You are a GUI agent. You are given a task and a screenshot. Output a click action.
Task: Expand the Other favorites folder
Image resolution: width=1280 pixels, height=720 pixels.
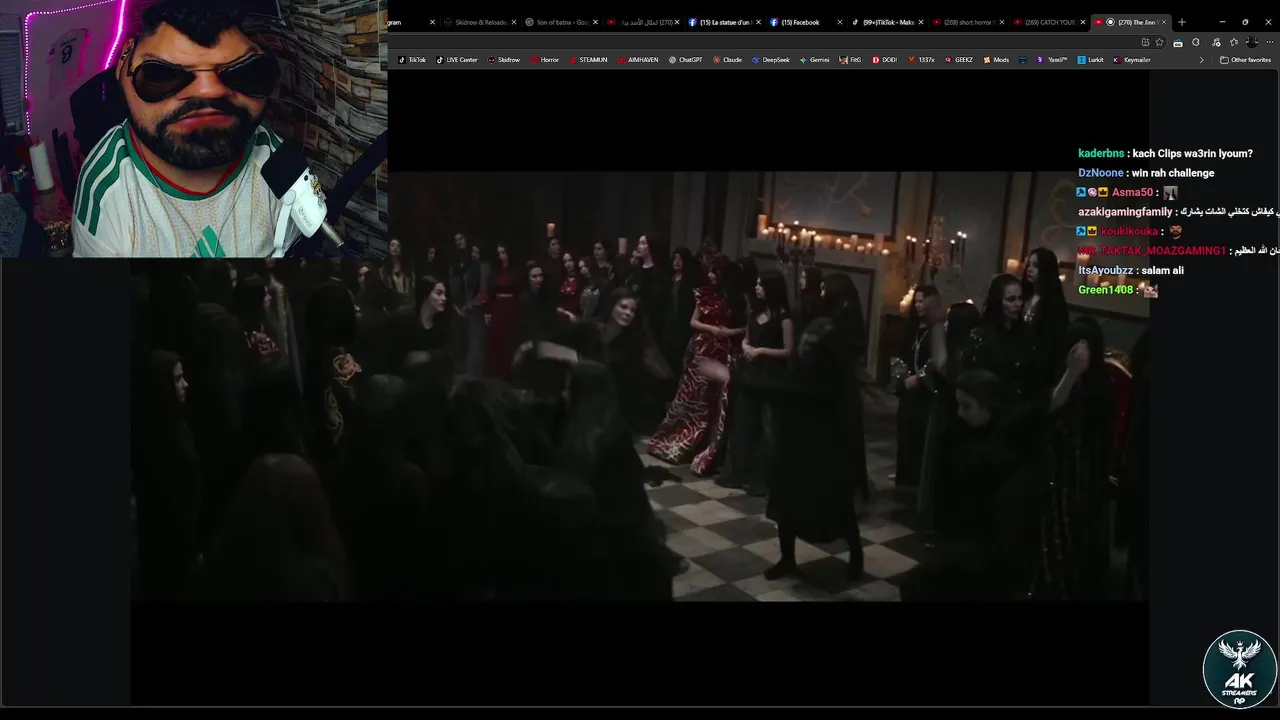point(1245,60)
